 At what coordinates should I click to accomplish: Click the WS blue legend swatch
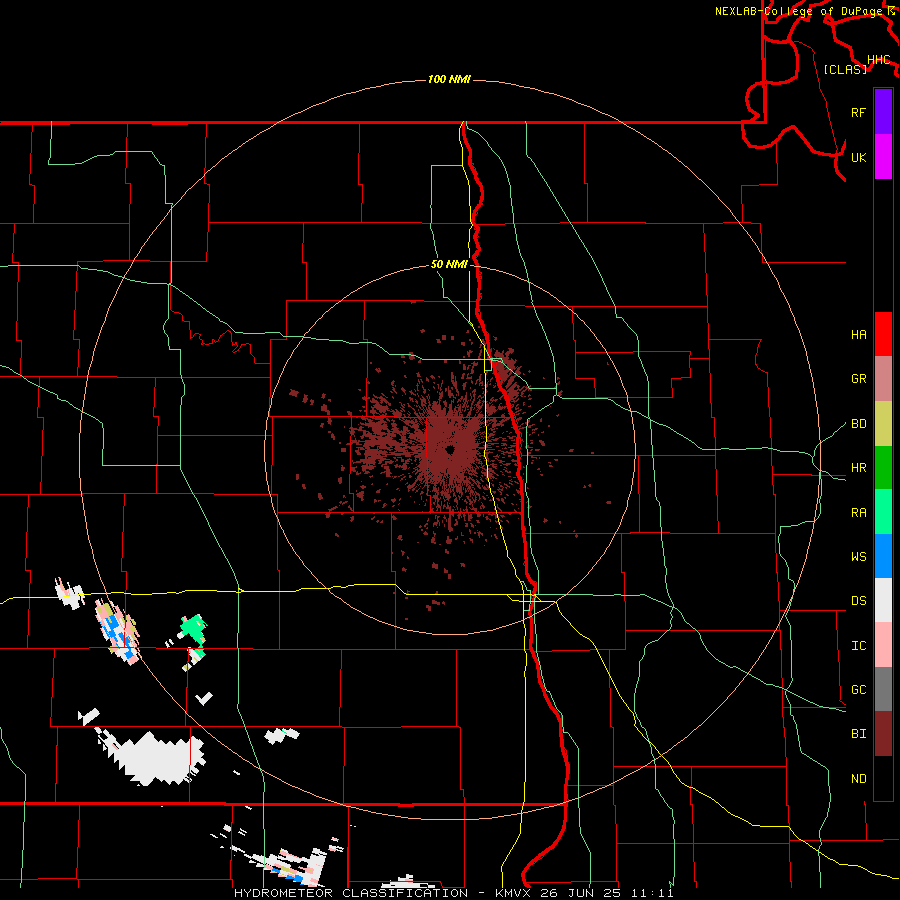pyautogui.click(x=883, y=556)
